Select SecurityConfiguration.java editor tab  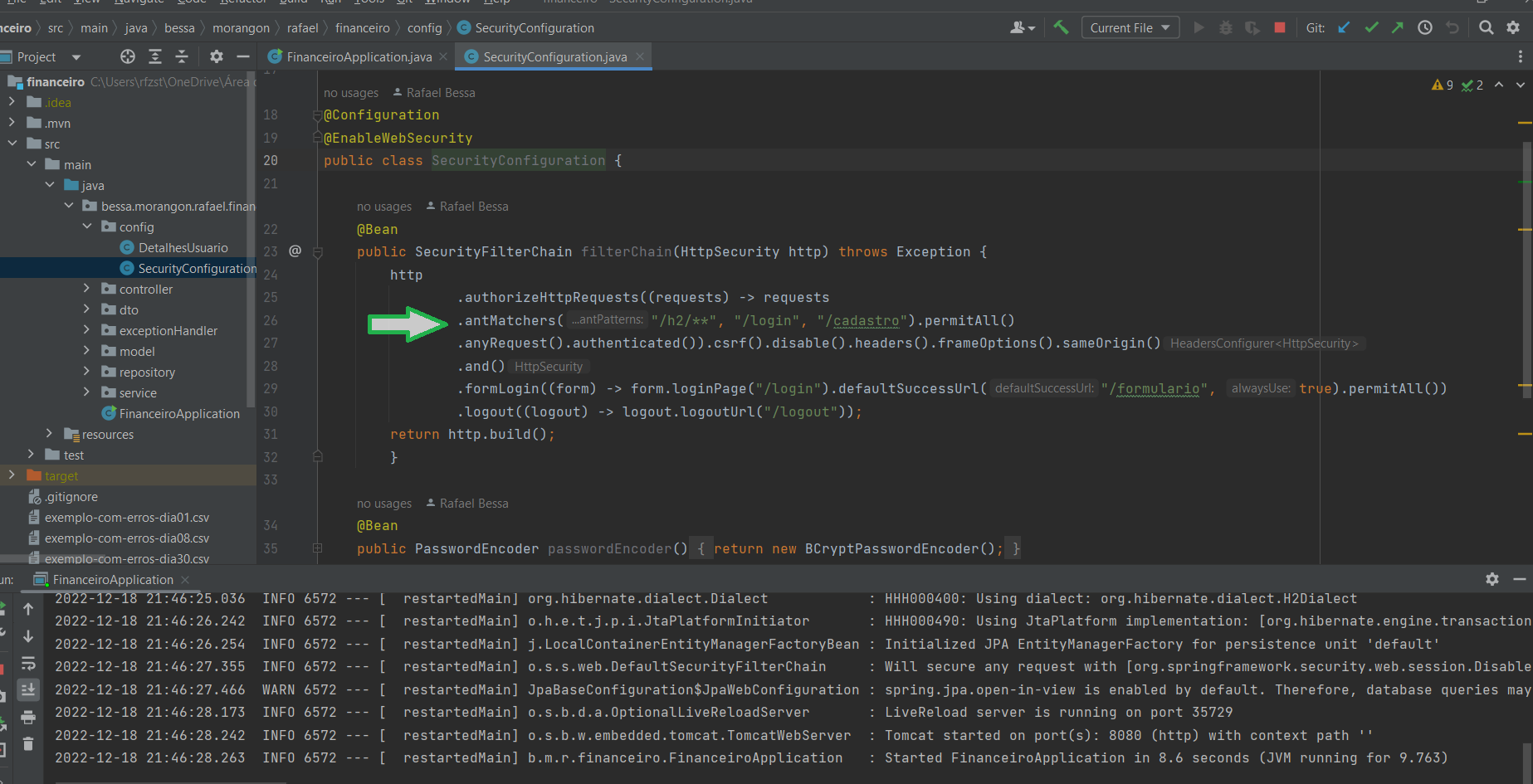click(x=554, y=56)
